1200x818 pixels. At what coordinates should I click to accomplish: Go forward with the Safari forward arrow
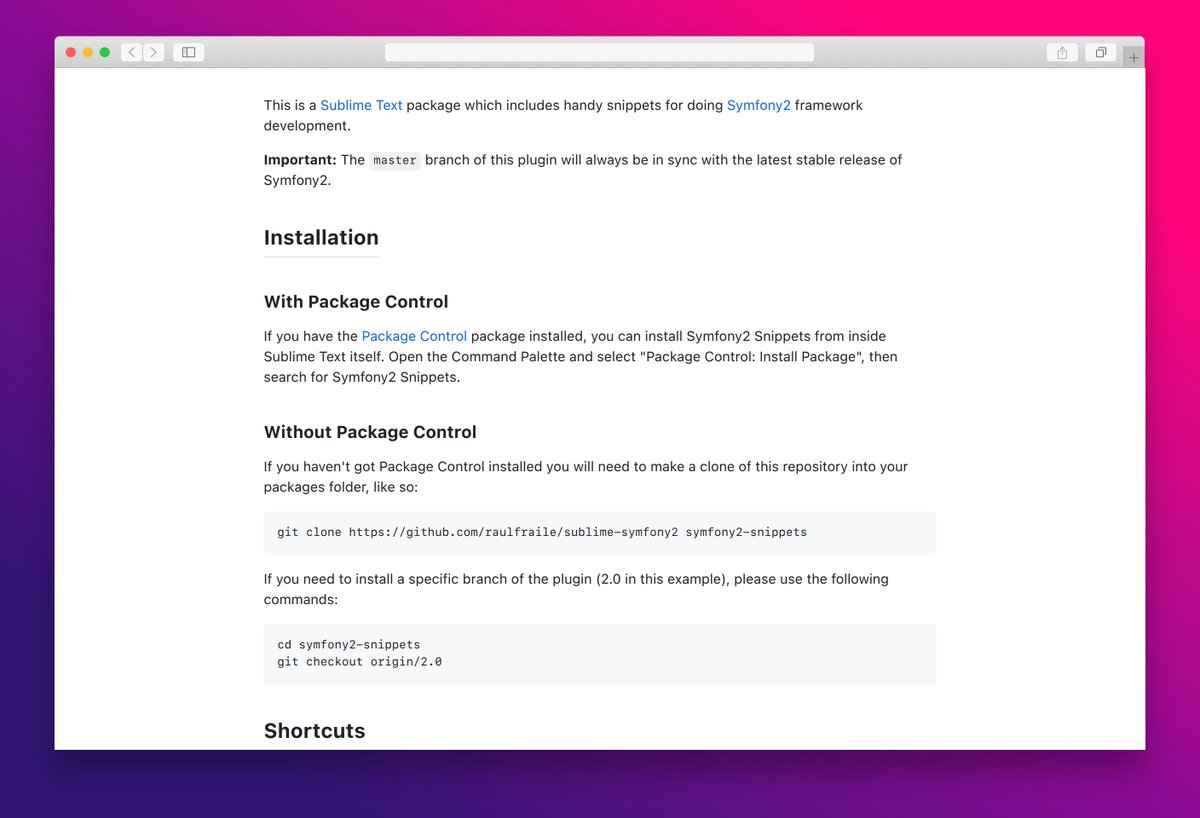click(x=154, y=52)
